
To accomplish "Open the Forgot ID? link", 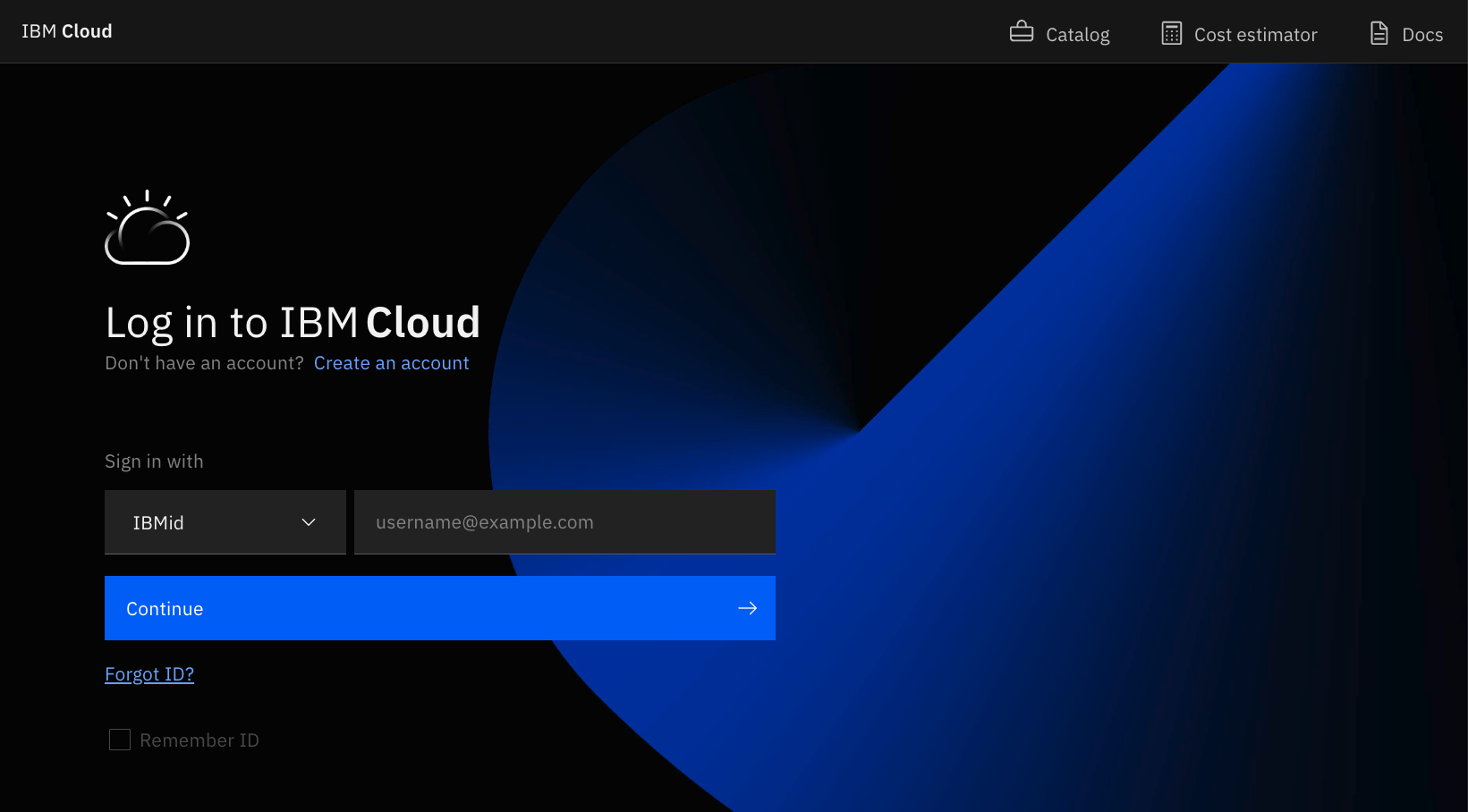I will click(x=149, y=674).
